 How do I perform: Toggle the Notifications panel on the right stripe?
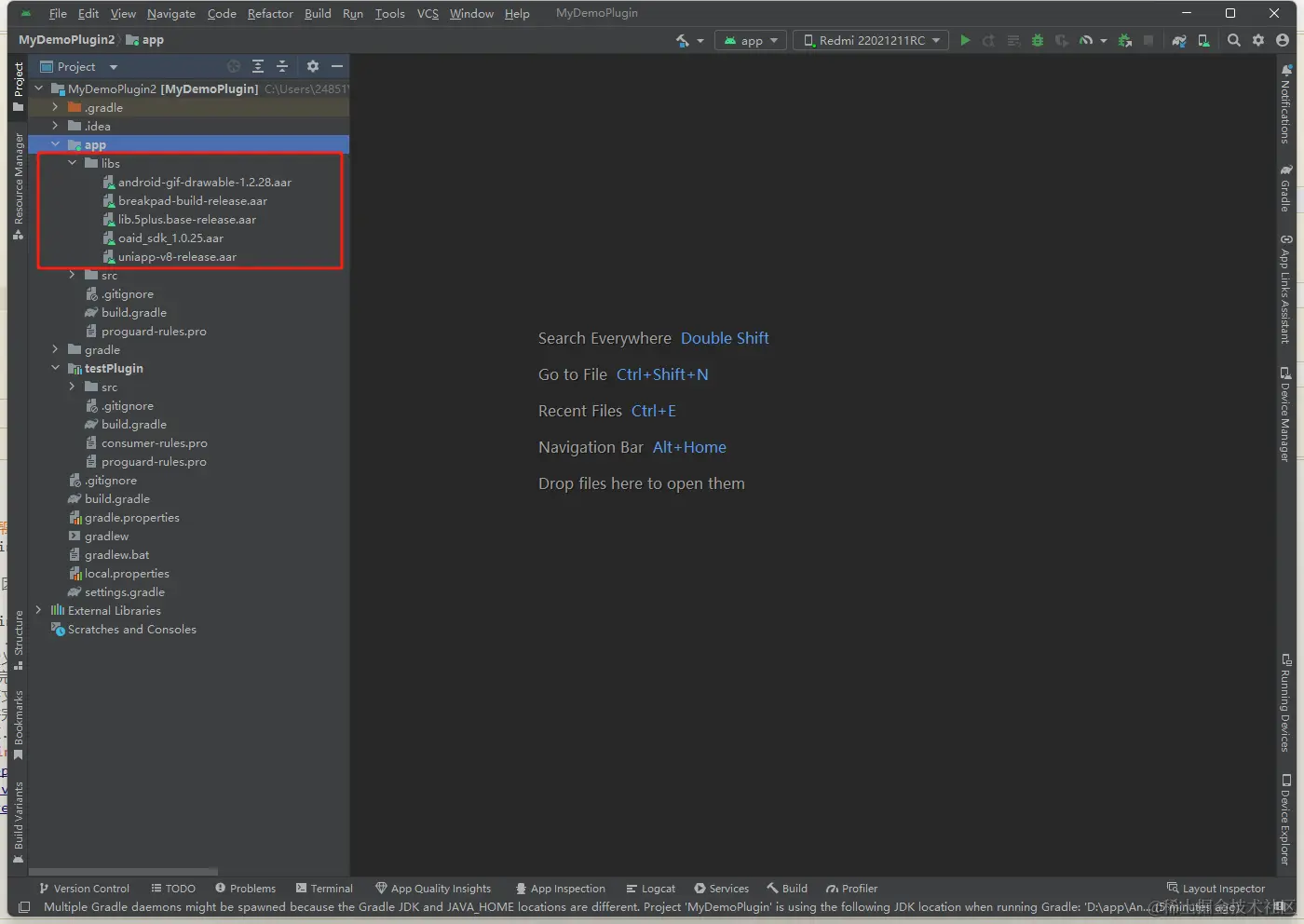click(1285, 103)
